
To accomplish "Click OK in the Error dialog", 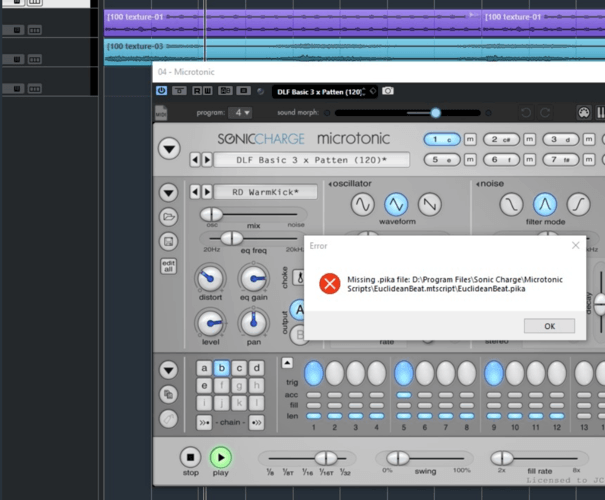I will 549,326.
